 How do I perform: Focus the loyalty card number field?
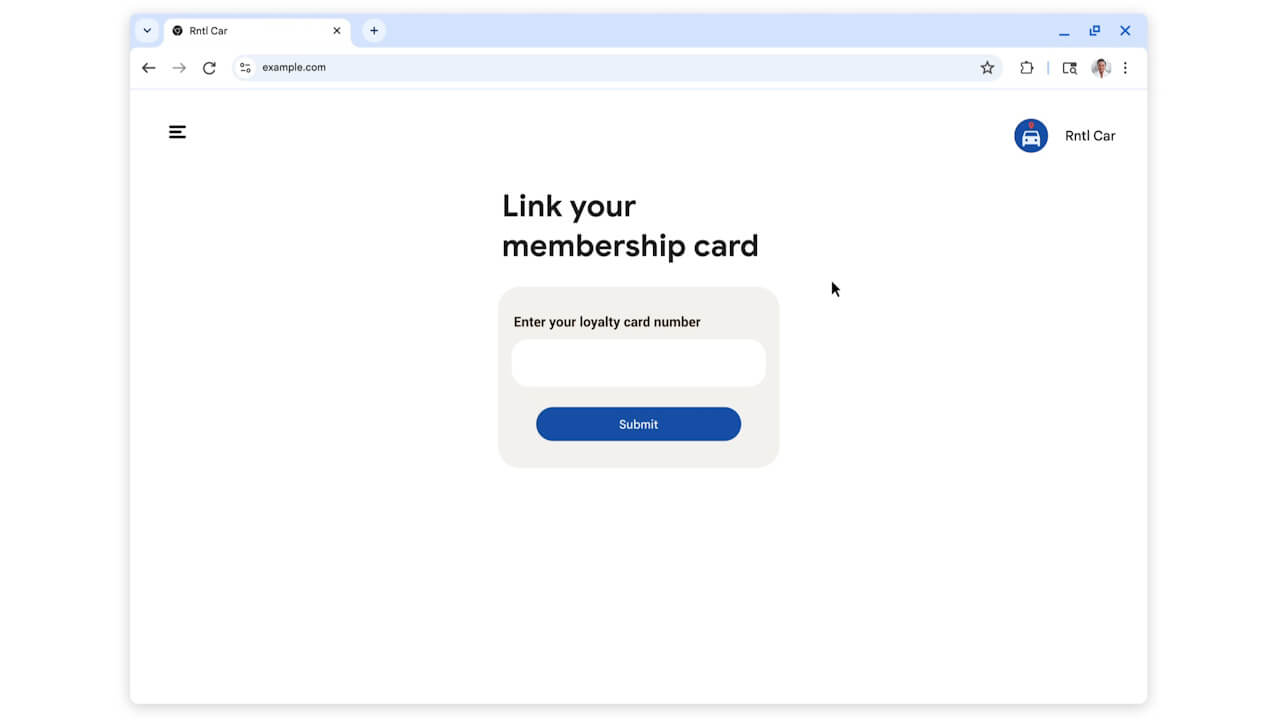click(638, 363)
